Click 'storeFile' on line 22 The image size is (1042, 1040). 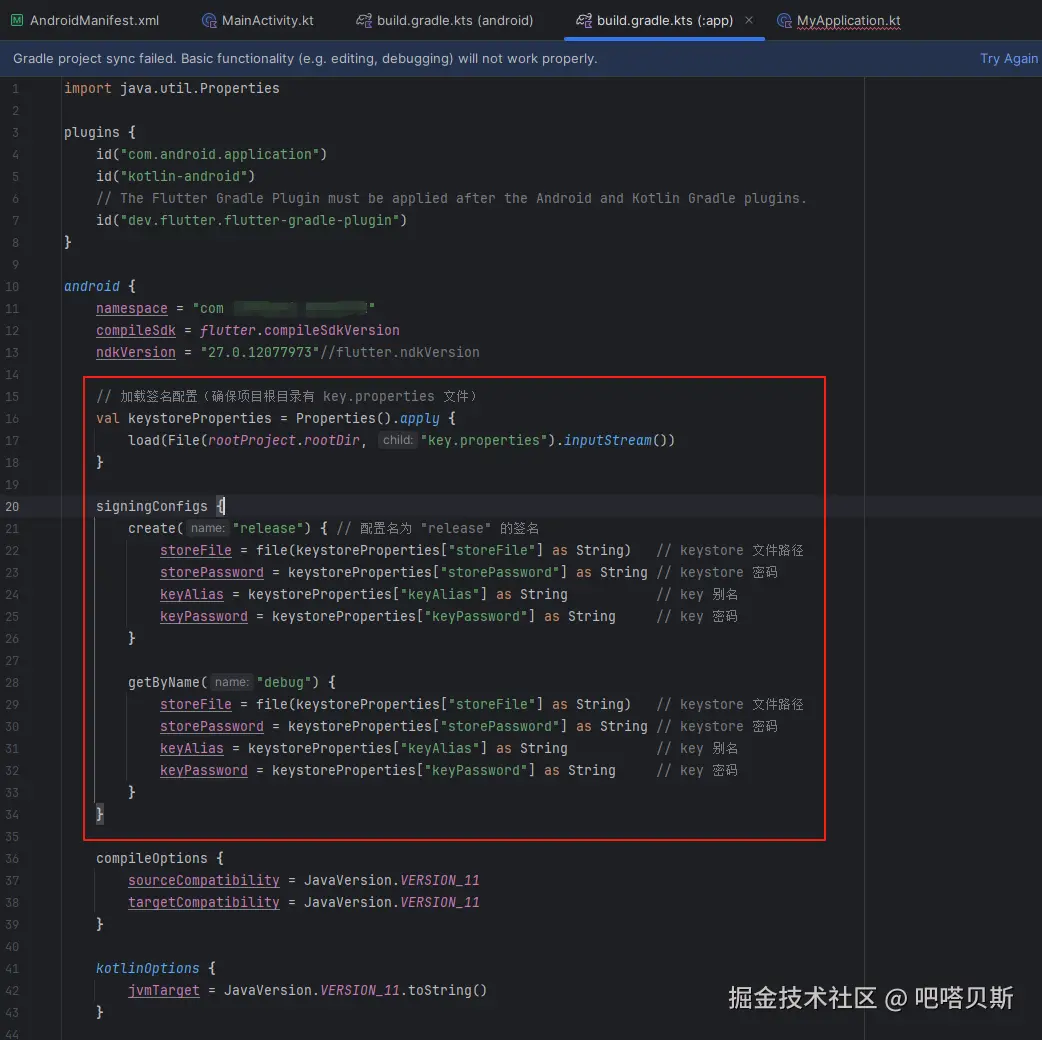point(195,550)
